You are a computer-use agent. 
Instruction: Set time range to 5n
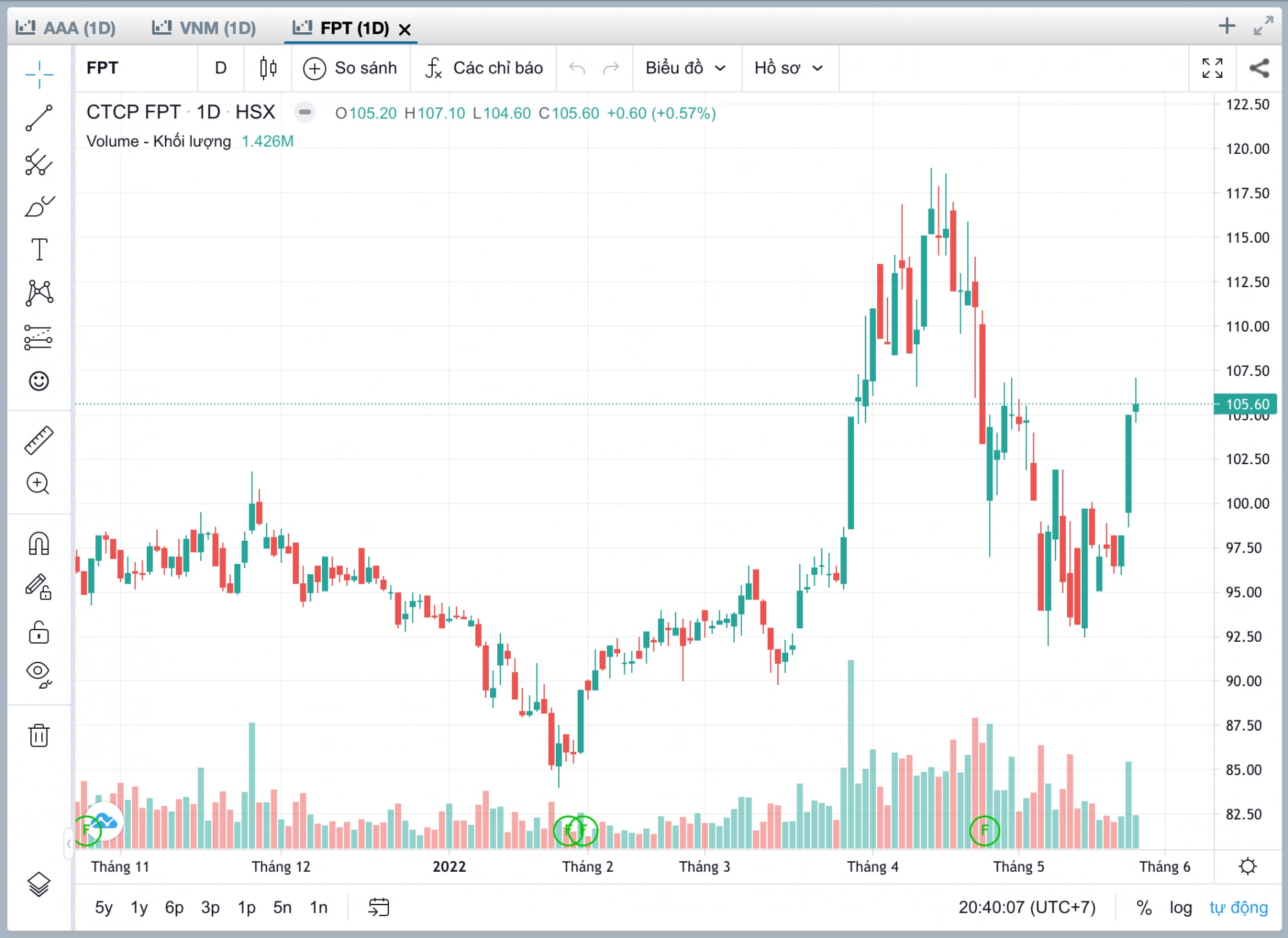[x=282, y=907]
